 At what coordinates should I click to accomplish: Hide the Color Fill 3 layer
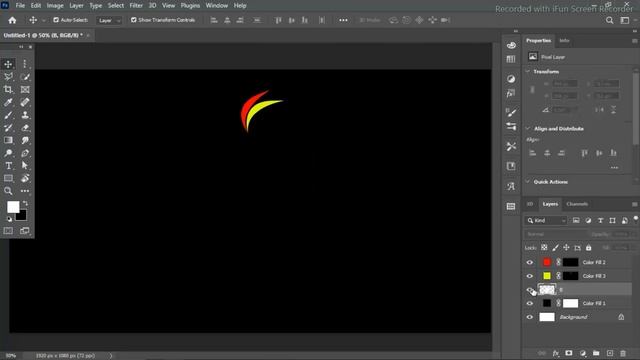pyautogui.click(x=530, y=276)
